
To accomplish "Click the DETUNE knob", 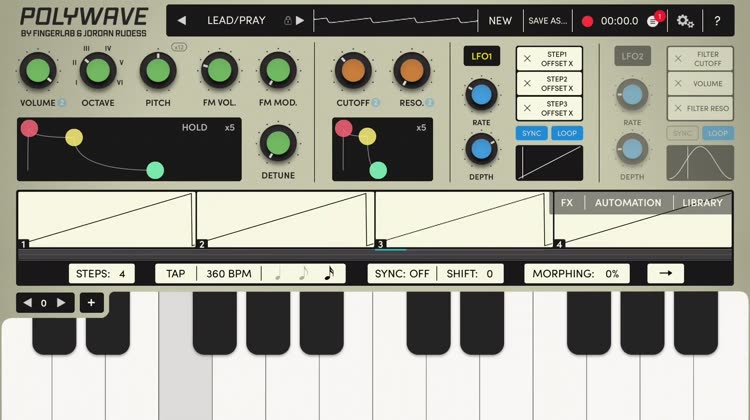I will [x=278, y=143].
